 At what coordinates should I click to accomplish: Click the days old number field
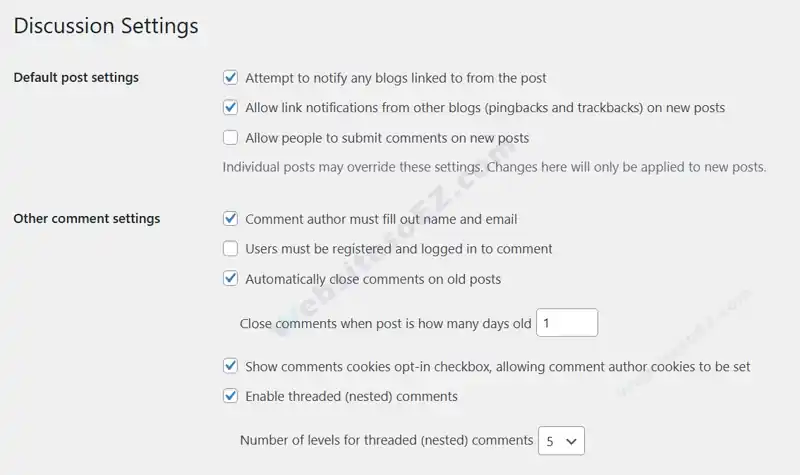(x=567, y=323)
